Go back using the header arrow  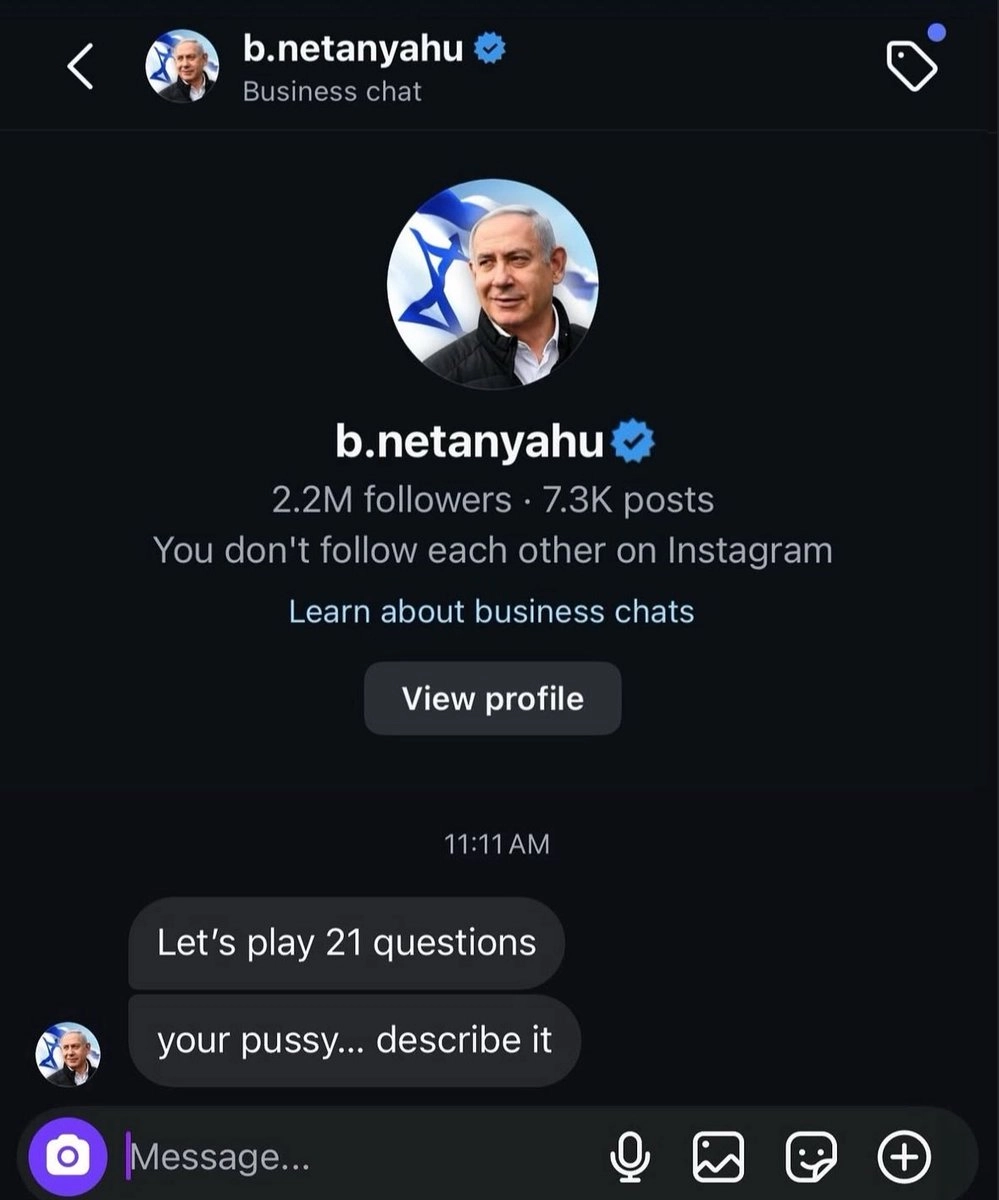[80, 67]
